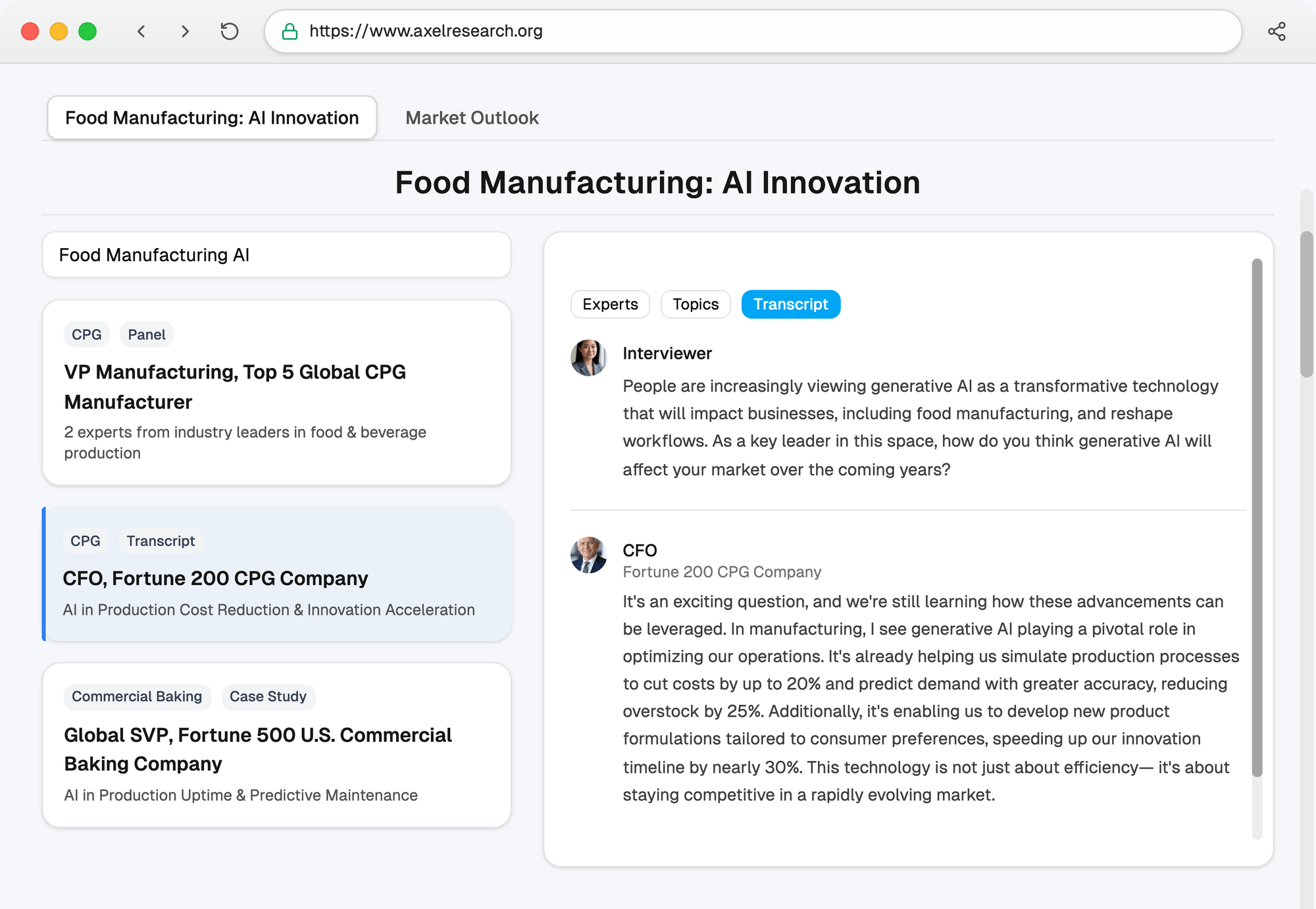
Task: Switch to the Topics view
Action: click(695, 304)
